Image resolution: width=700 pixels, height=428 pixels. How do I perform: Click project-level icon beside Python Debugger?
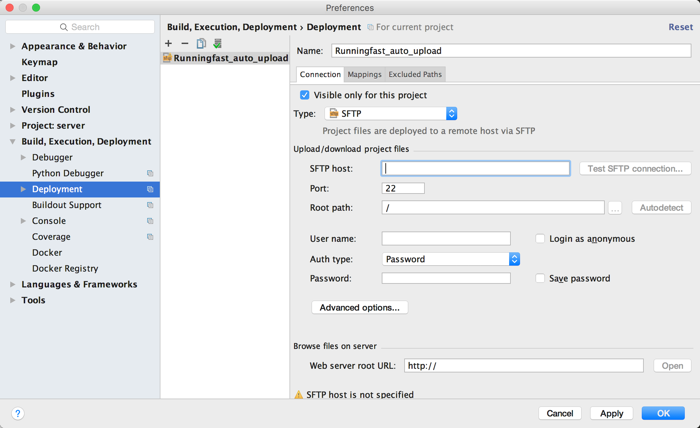(x=150, y=174)
